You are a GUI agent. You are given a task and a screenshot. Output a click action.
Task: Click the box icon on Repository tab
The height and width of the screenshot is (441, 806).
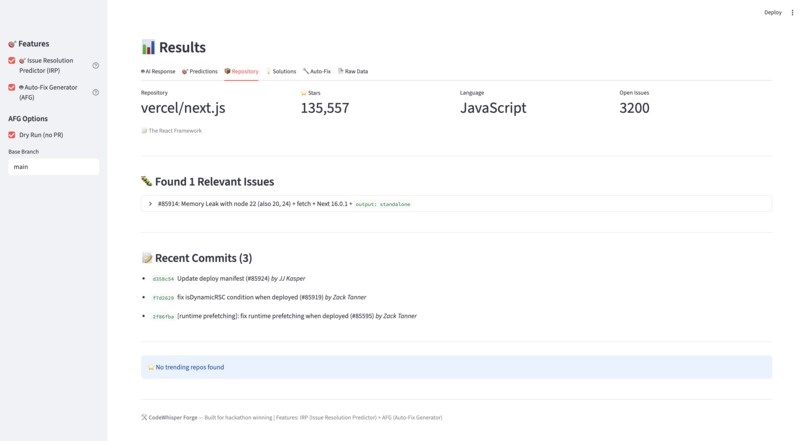point(227,71)
